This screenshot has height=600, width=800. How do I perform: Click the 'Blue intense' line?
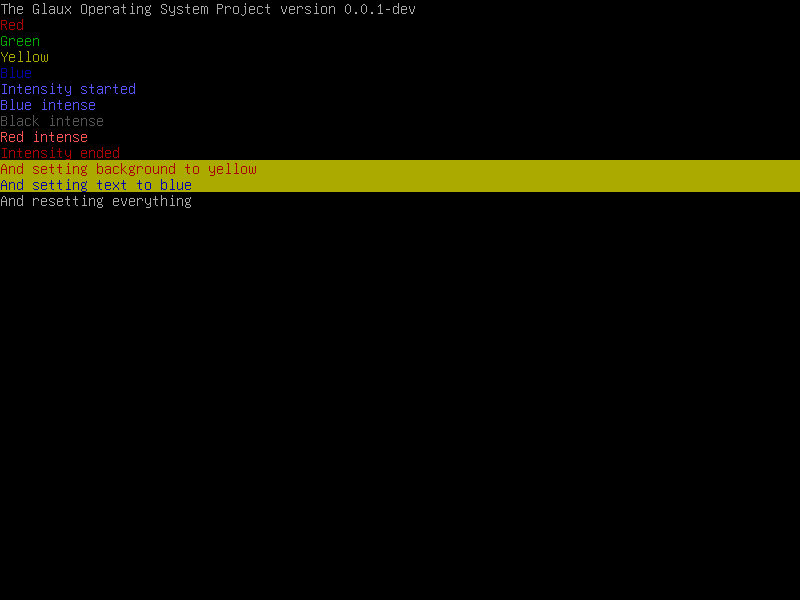(x=48, y=105)
